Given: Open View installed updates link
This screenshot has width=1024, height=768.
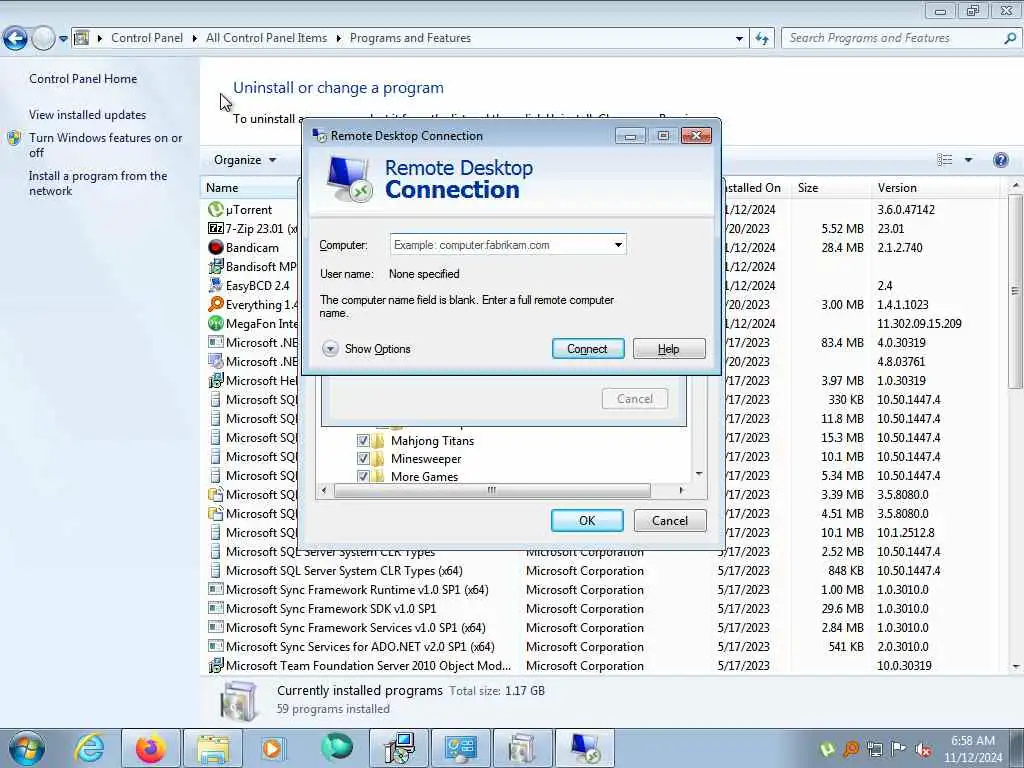Looking at the screenshot, I should click(x=88, y=115).
